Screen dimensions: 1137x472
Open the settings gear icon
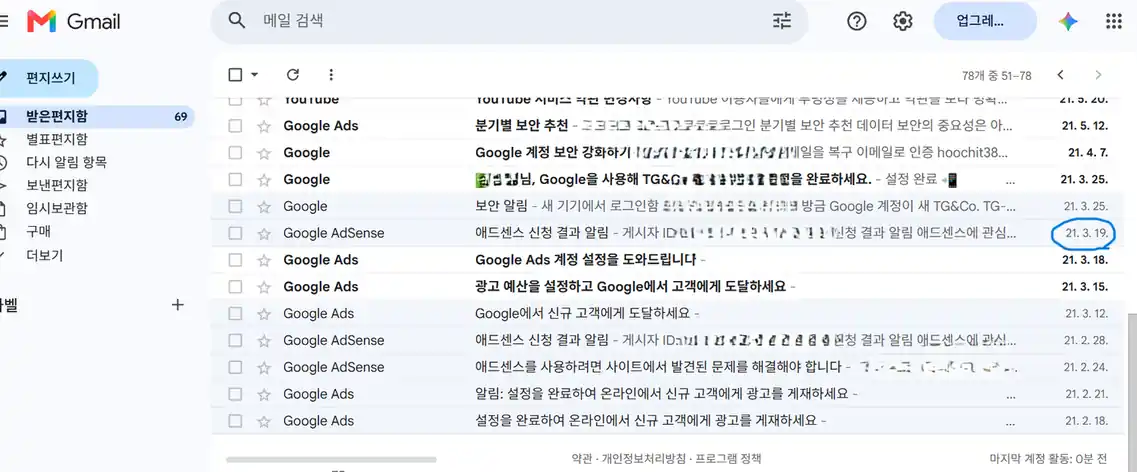[x=902, y=22]
